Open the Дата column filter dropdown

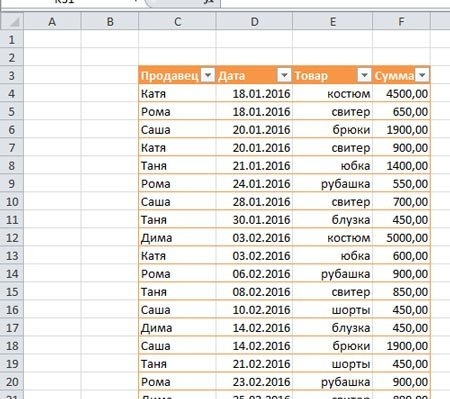pyautogui.click(x=284, y=75)
